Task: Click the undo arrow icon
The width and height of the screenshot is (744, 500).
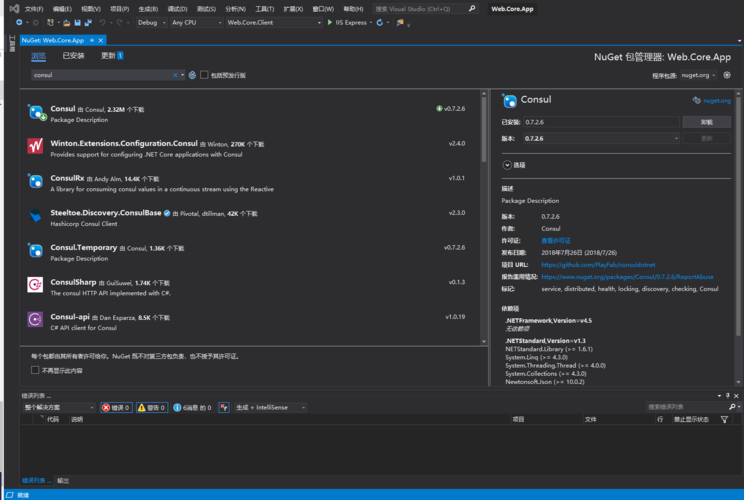Action: [x=102, y=22]
